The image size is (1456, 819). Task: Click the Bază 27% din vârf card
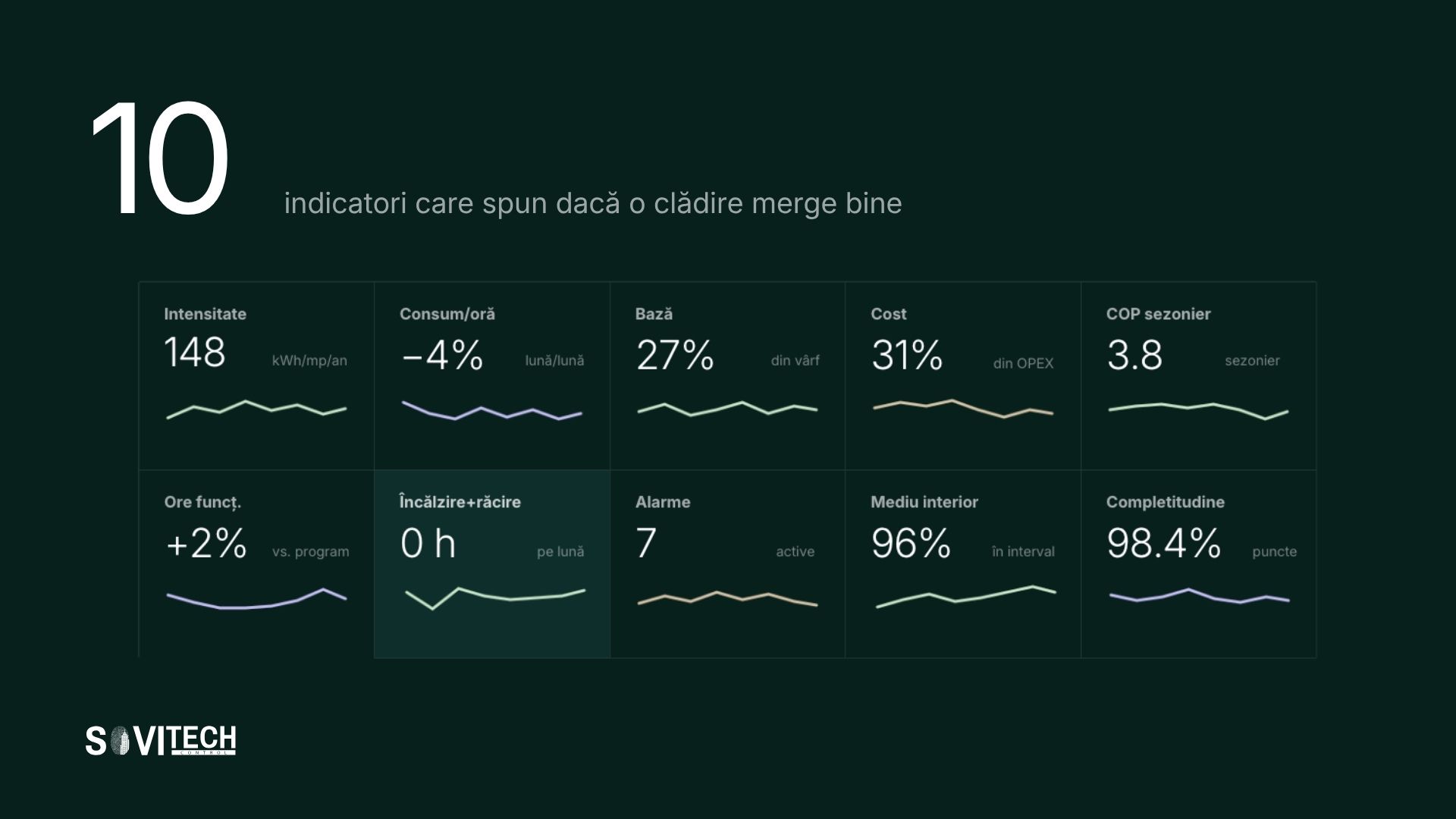(728, 376)
